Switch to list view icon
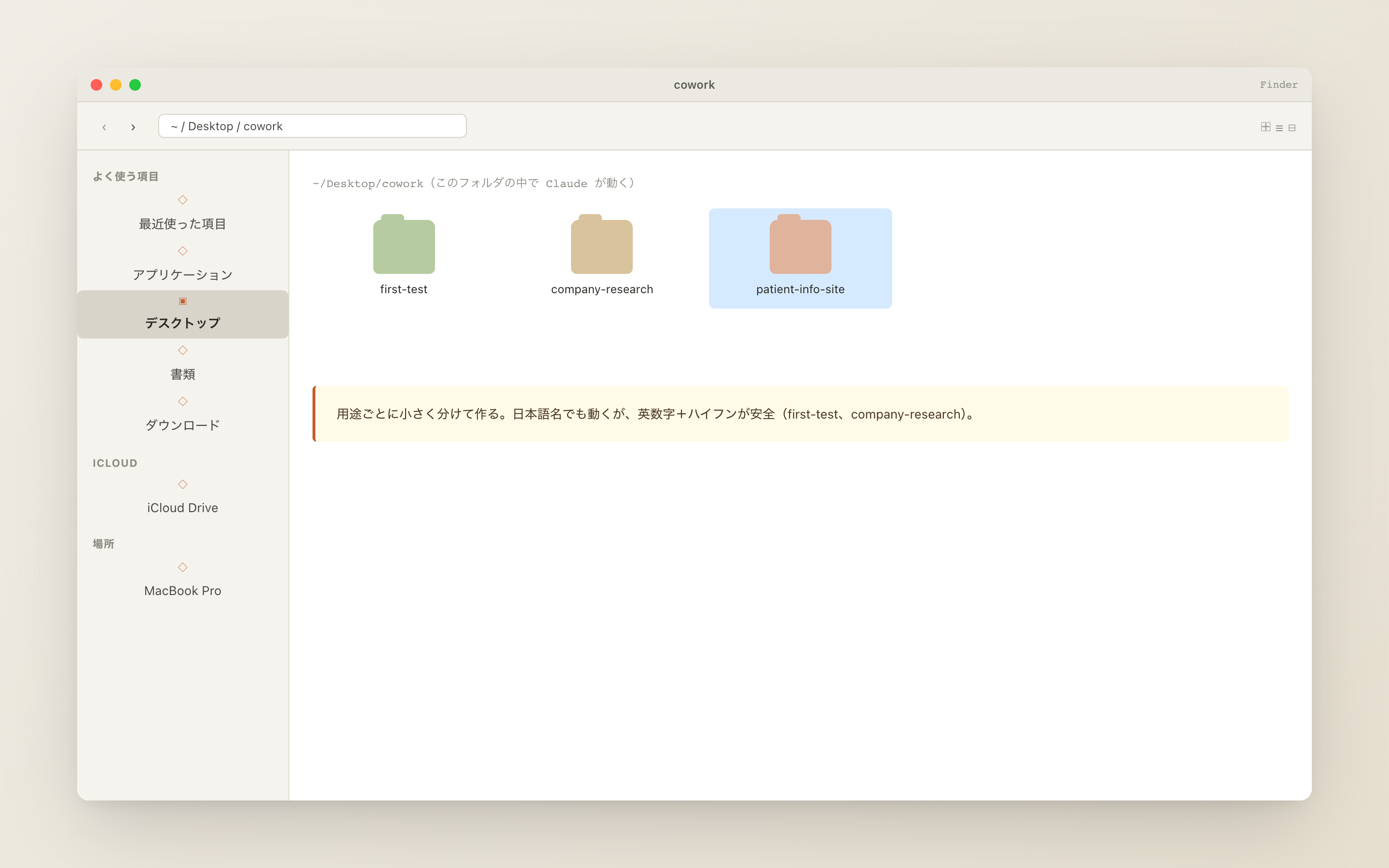 pos(1280,128)
